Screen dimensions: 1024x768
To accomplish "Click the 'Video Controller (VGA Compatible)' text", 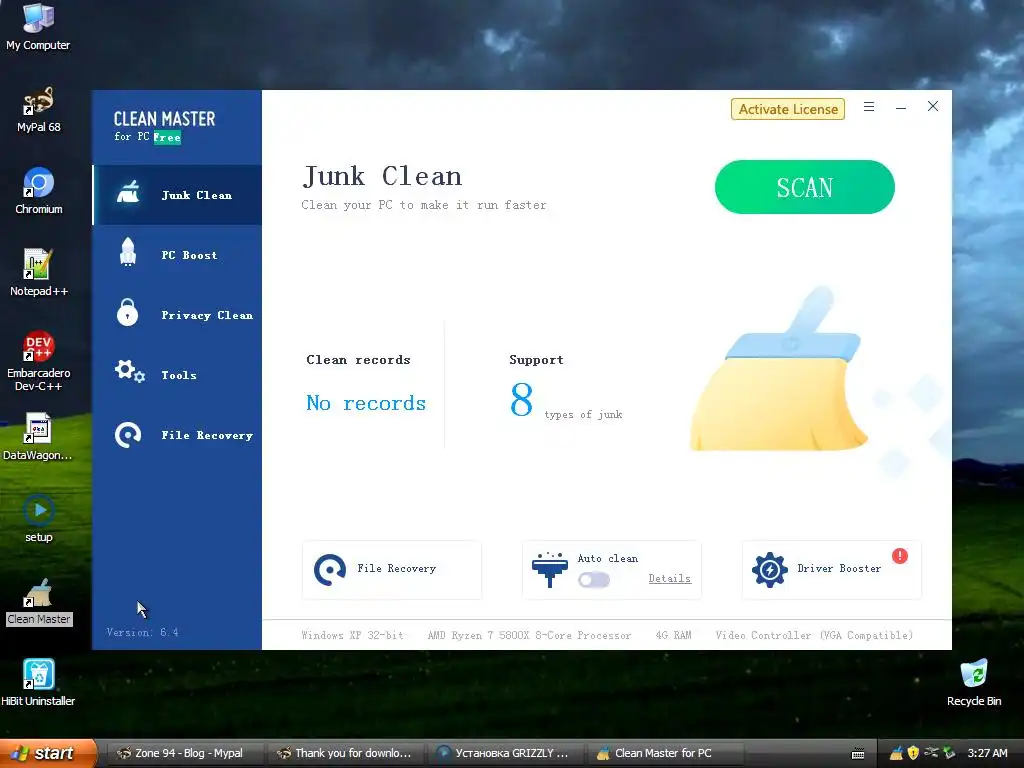I will click(814, 635).
